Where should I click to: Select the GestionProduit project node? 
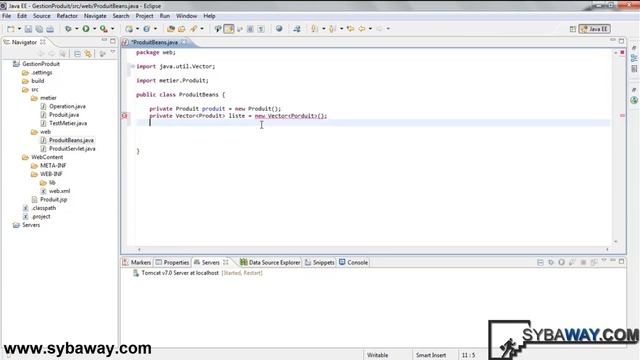pyautogui.click(x=41, y=64)
